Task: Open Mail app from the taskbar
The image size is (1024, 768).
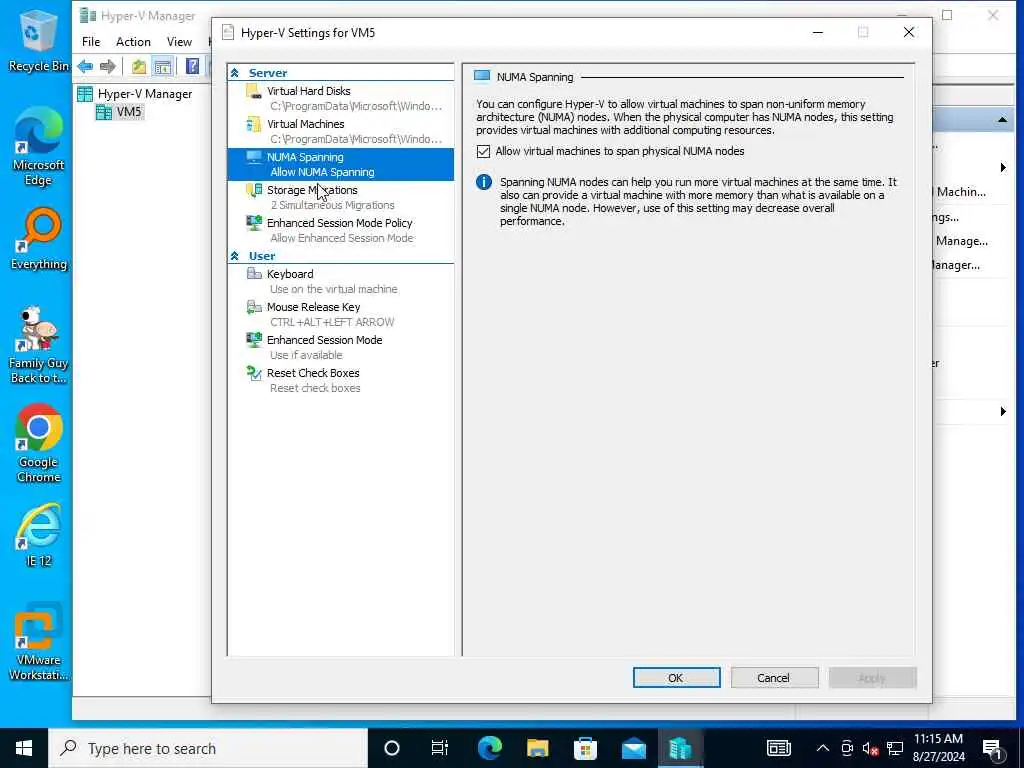Action: [x=633, y=748]
